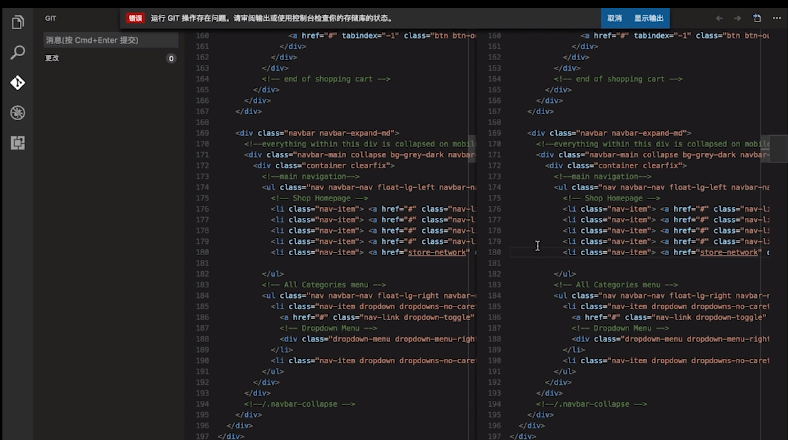Click 'container clearfix' line in right pane
Image resolution: width=788 pixels, height=440 pixels.
click(616, 165)
